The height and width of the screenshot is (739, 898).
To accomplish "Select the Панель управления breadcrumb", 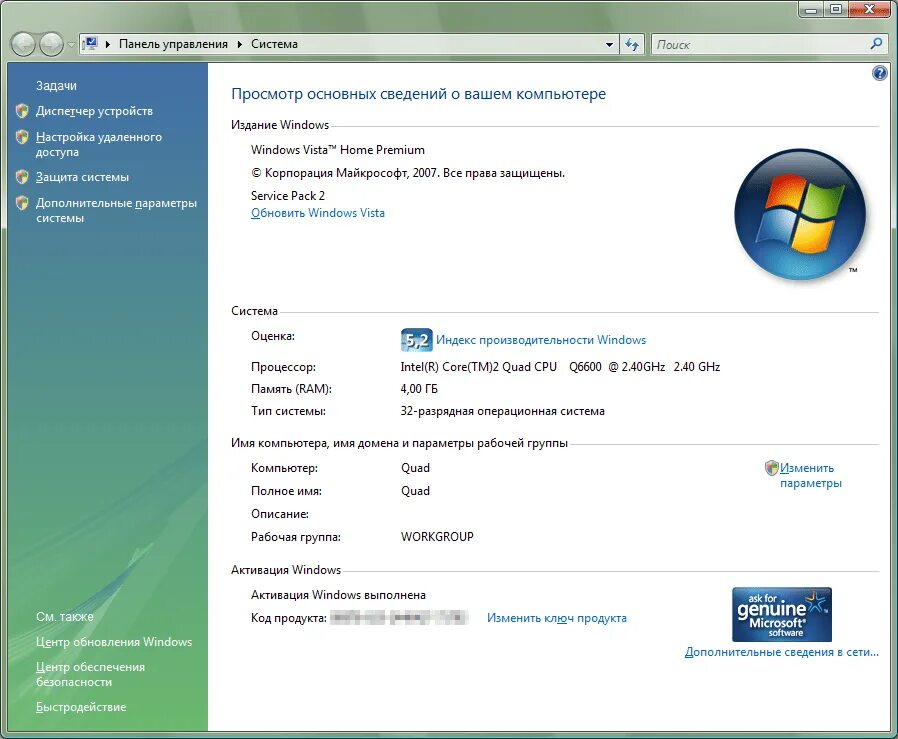I will [173, 44].
